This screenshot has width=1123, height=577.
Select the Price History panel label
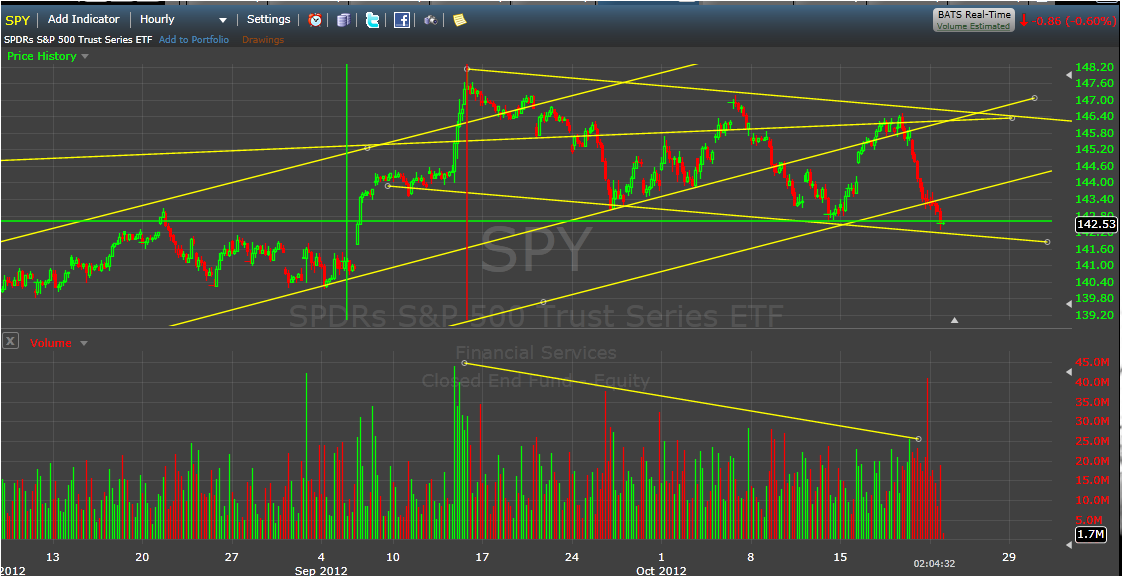coord(42,57)
